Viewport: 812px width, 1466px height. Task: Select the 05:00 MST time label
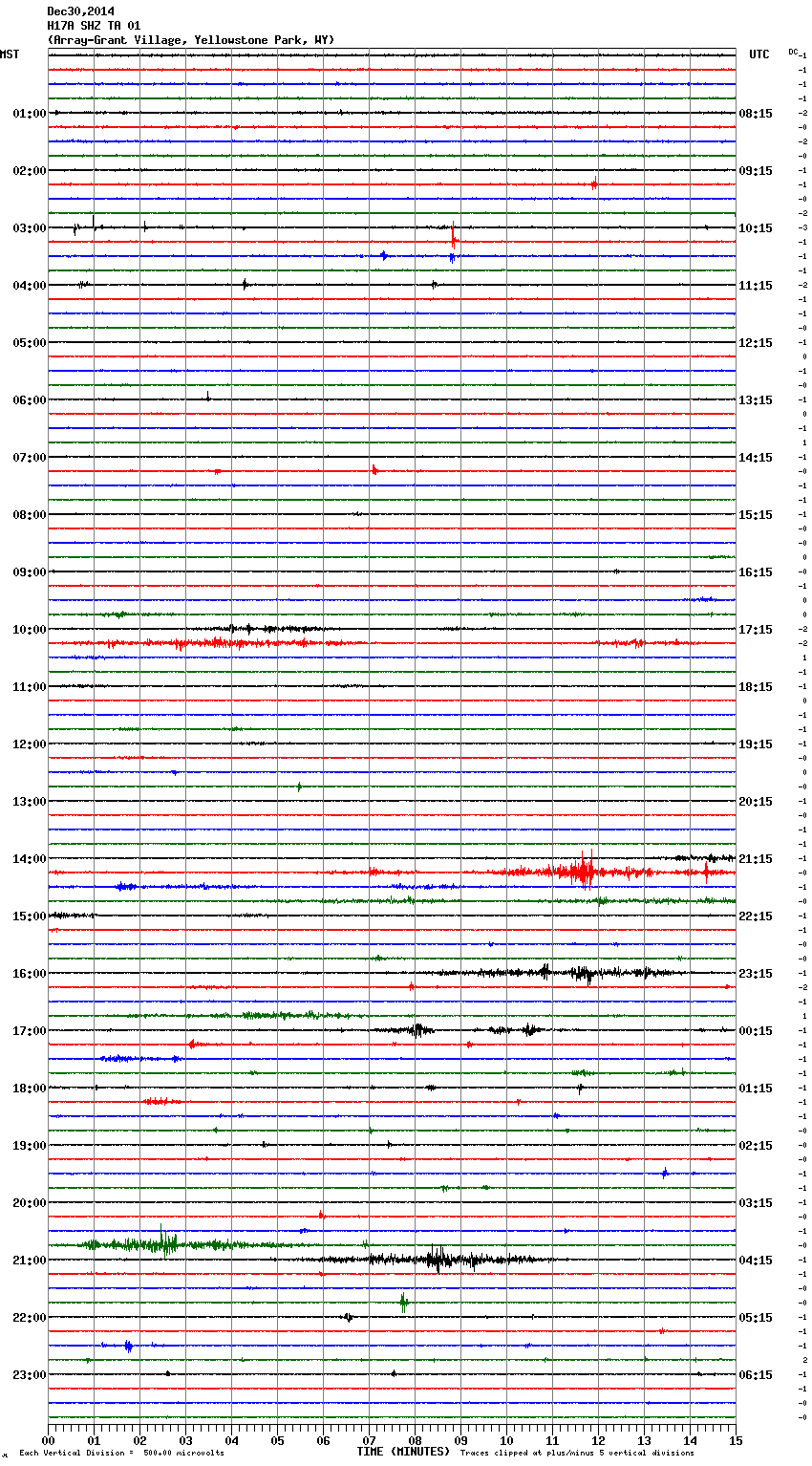click(29, 343)
